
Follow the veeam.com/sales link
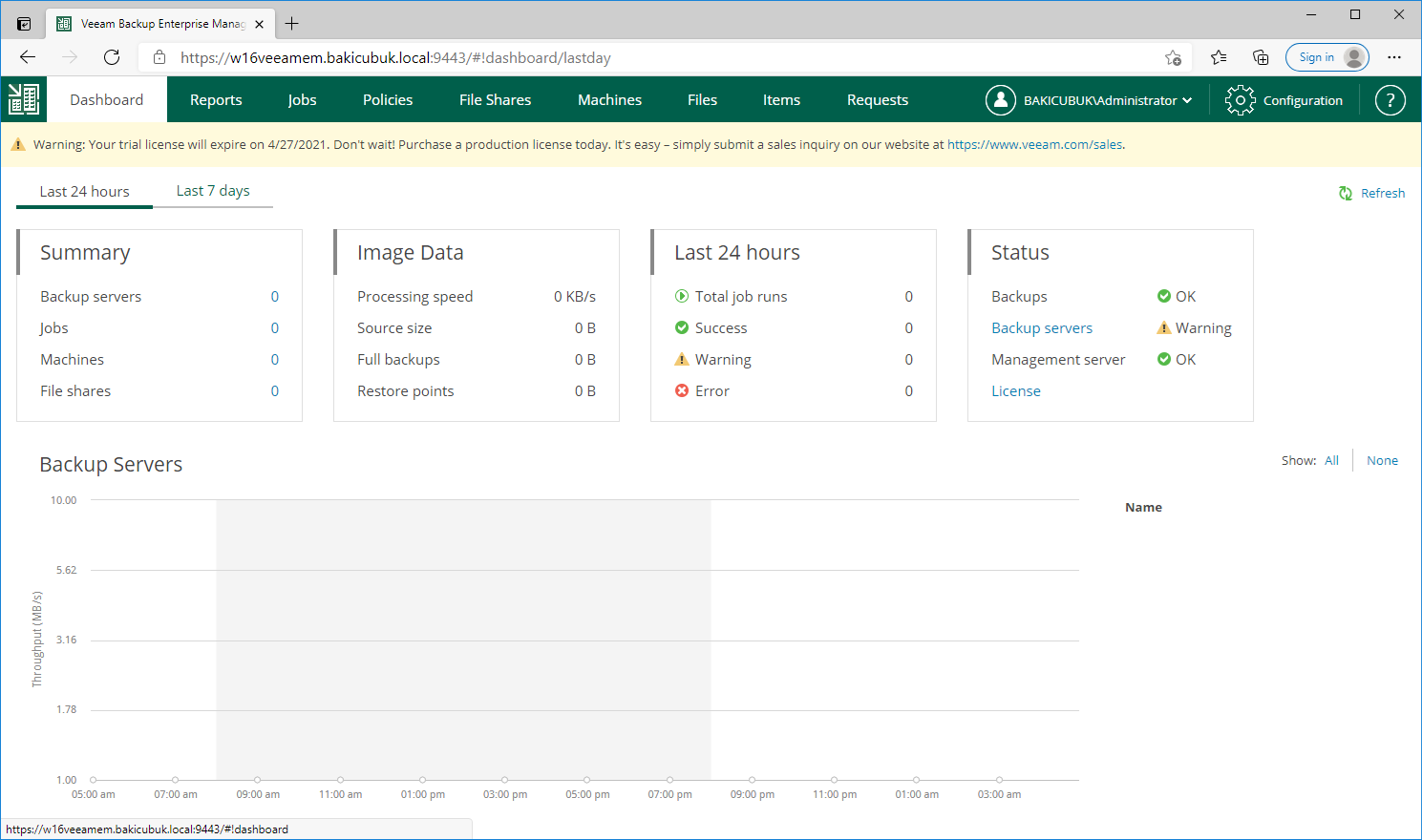[x=1034, y=145]
